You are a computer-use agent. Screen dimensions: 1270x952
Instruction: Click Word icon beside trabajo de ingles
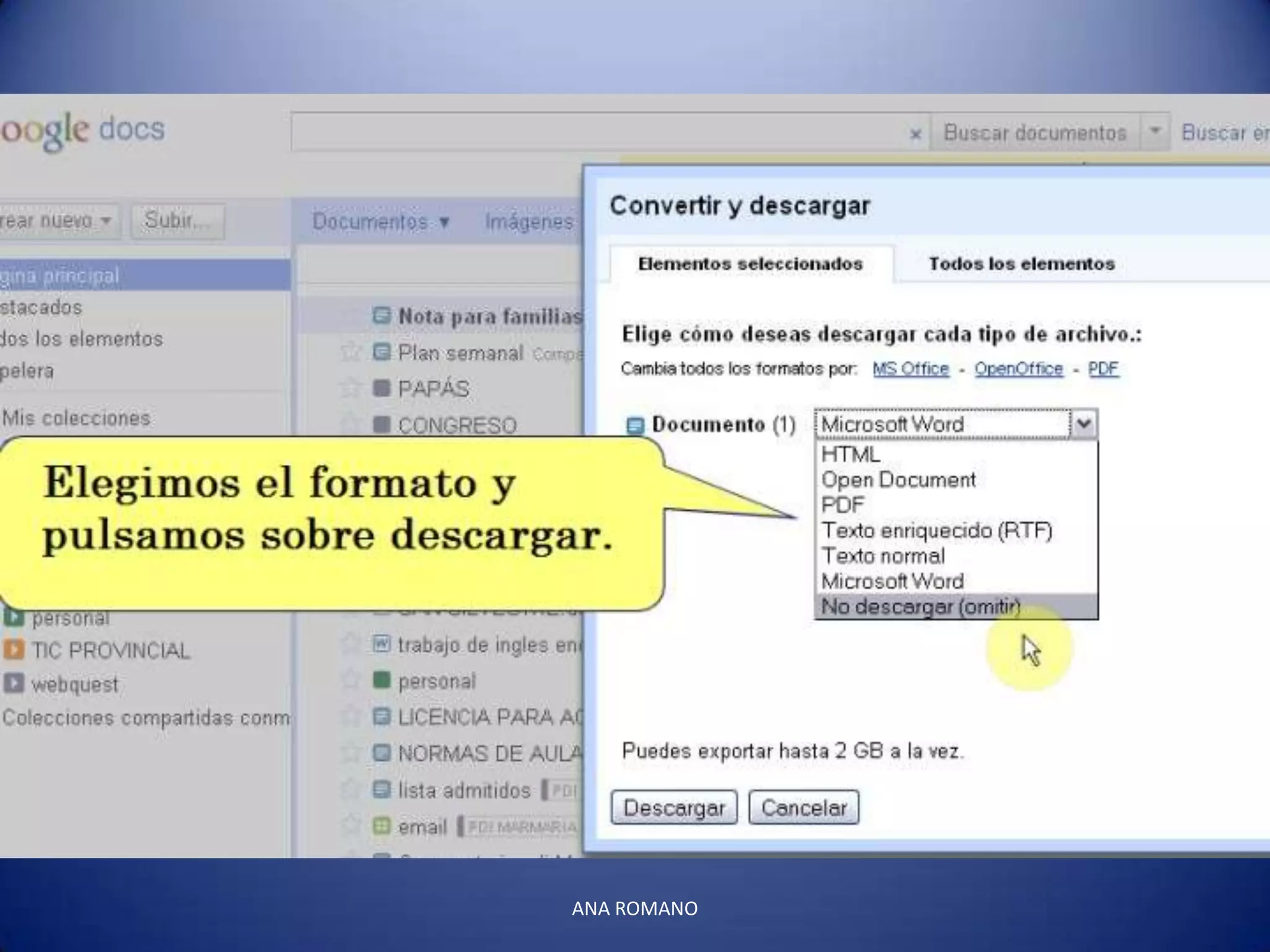click(x=382, y=645)
